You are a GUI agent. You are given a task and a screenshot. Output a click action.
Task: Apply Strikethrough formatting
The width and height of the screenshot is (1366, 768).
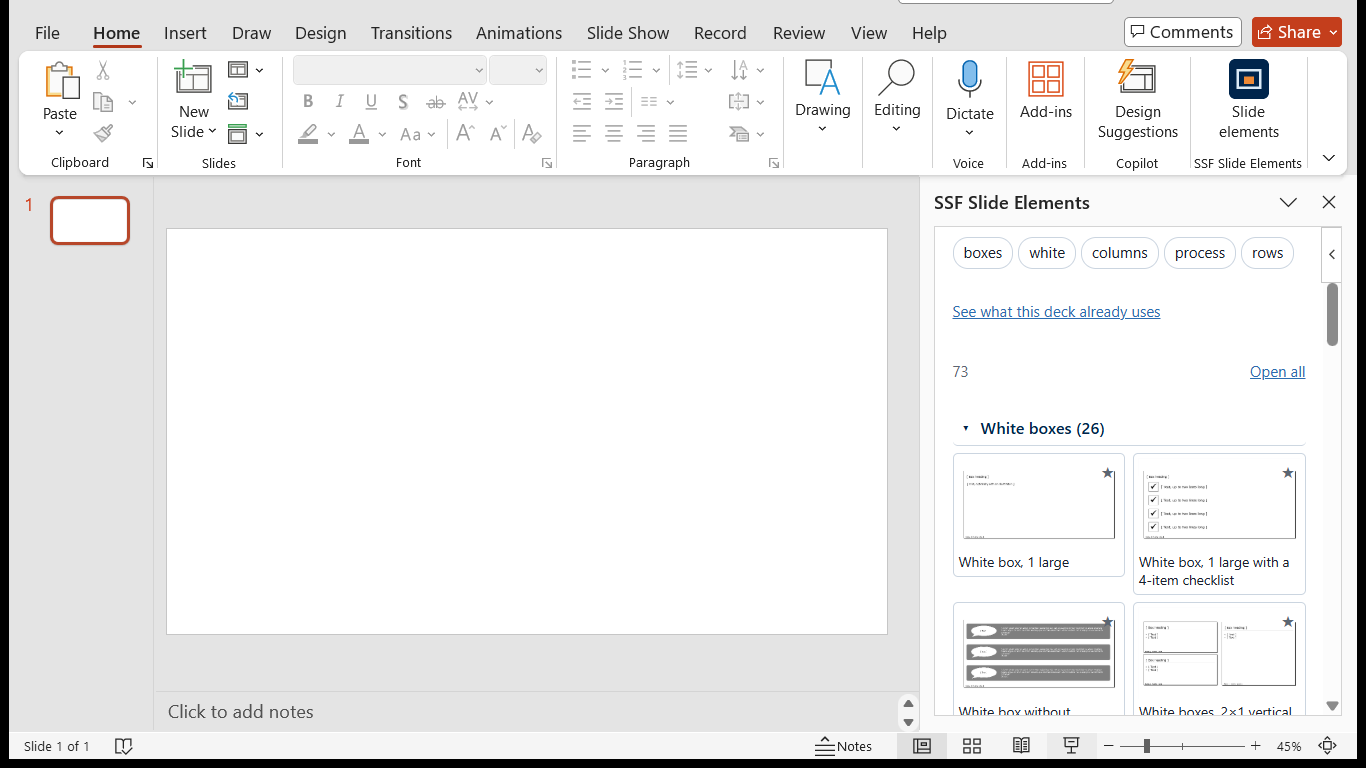point(435,102)
